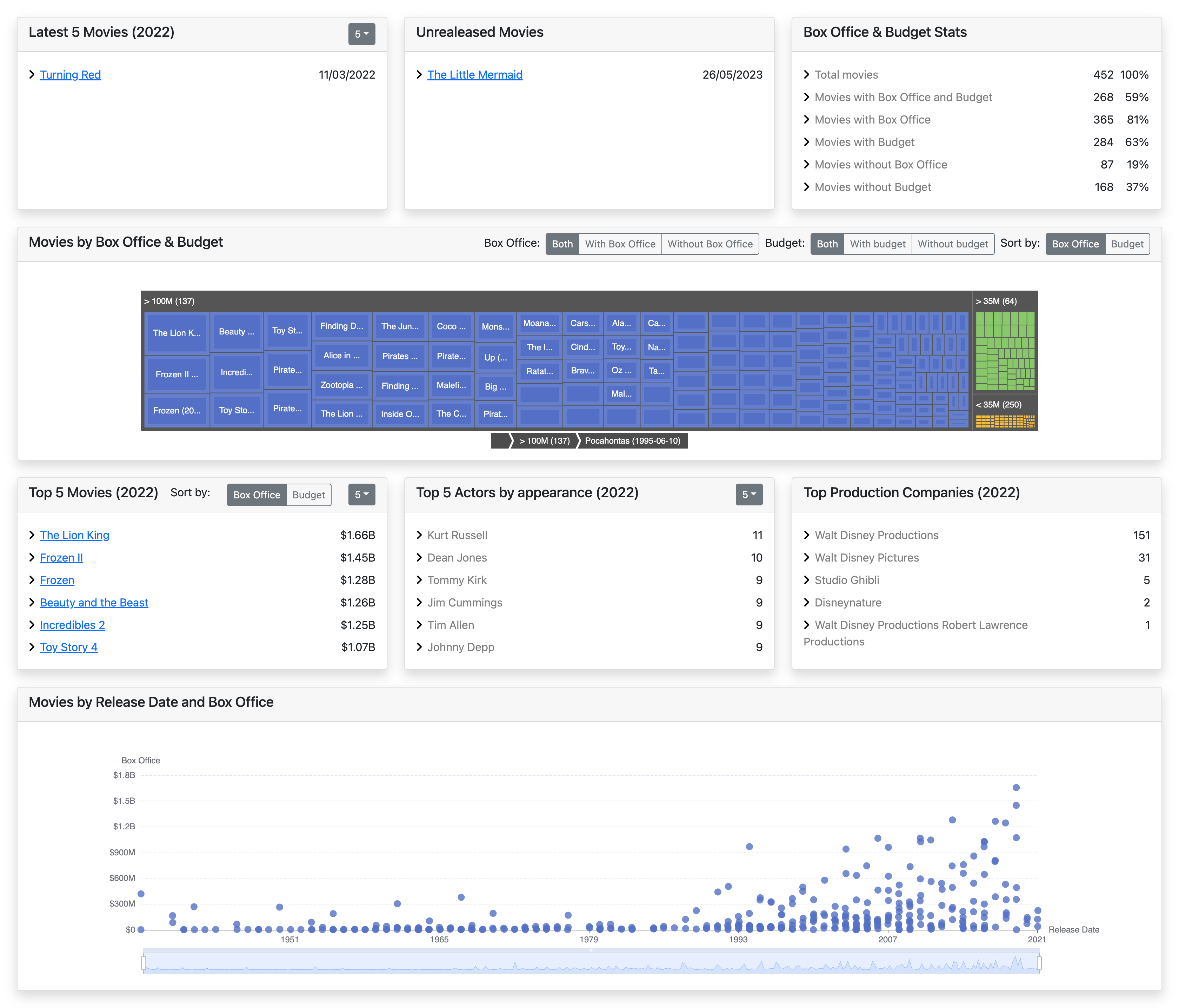
Task: Click chevron beside Studio Ghibli
Action: click(806, 580)
